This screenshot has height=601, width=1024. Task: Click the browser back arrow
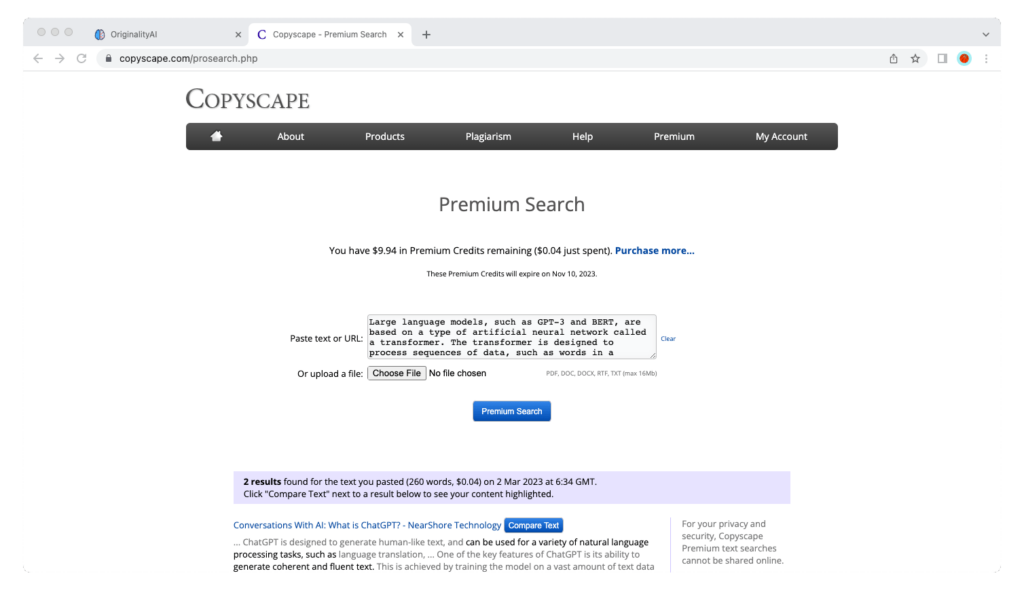click(38, 58)
